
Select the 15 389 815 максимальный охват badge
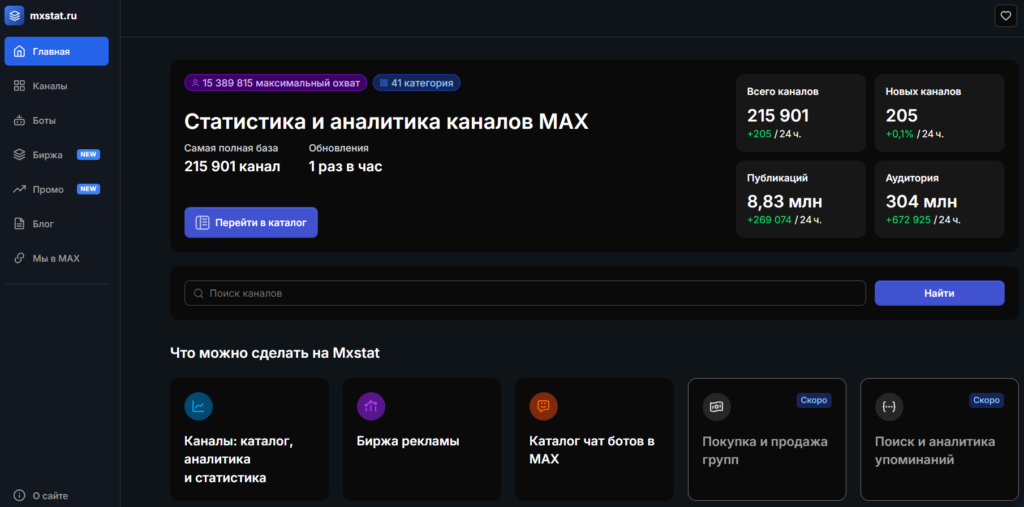click(x=276, y=83)
